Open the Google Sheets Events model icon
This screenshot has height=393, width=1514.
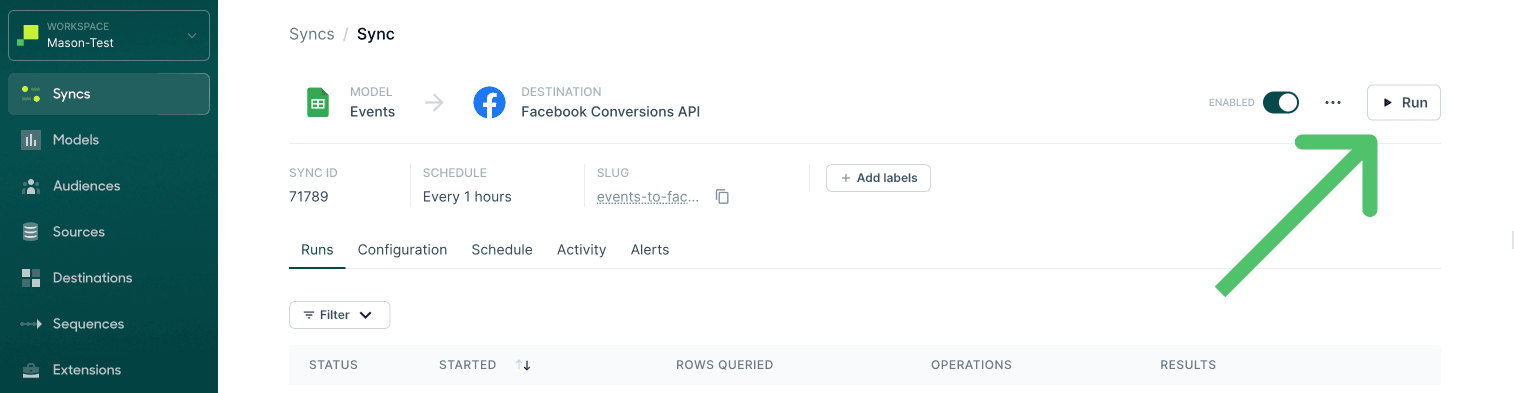(x=318, y=102)
